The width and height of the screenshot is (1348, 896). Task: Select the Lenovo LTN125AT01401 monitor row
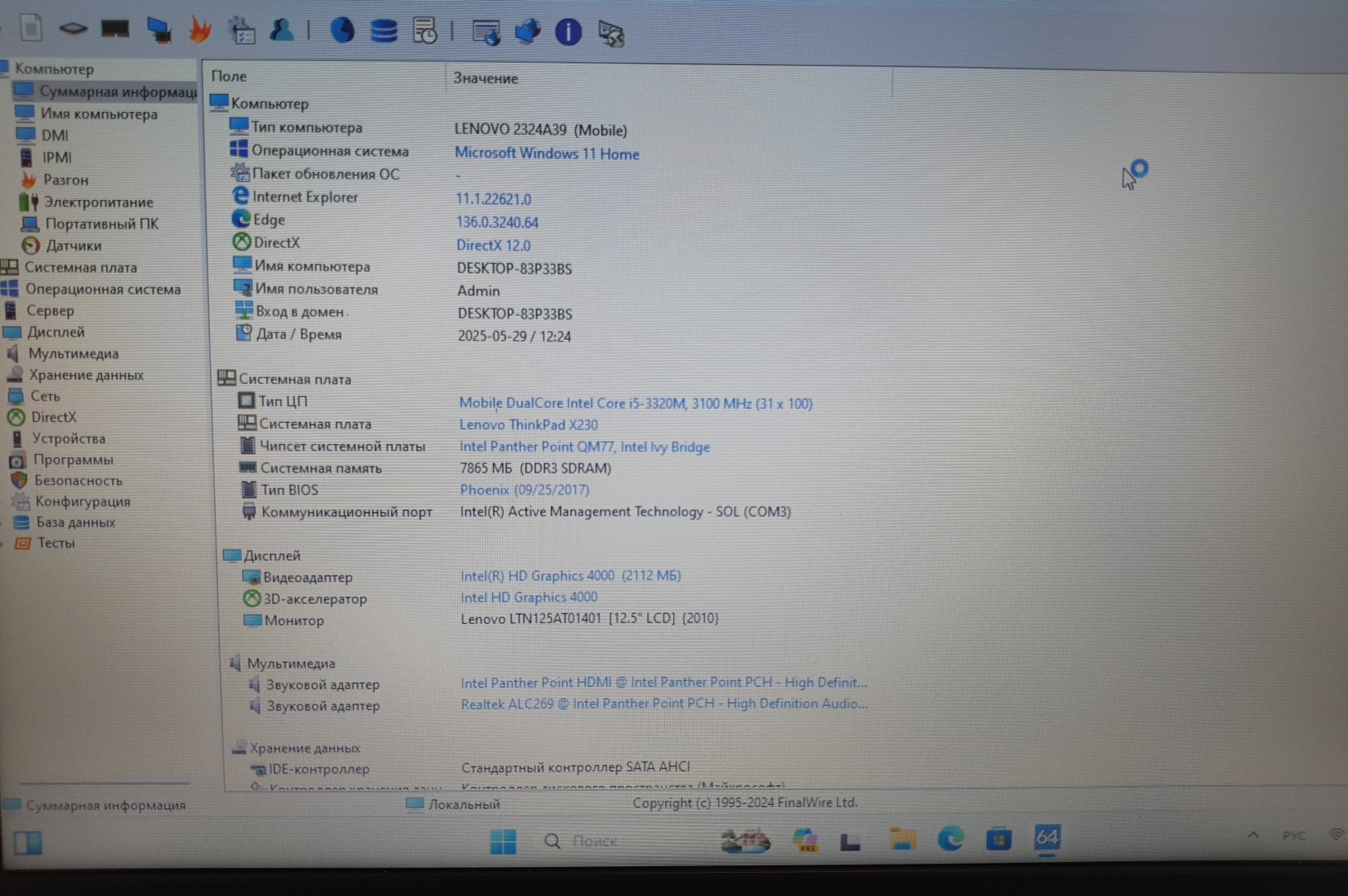pyautogui.click(x=589, y=619)
